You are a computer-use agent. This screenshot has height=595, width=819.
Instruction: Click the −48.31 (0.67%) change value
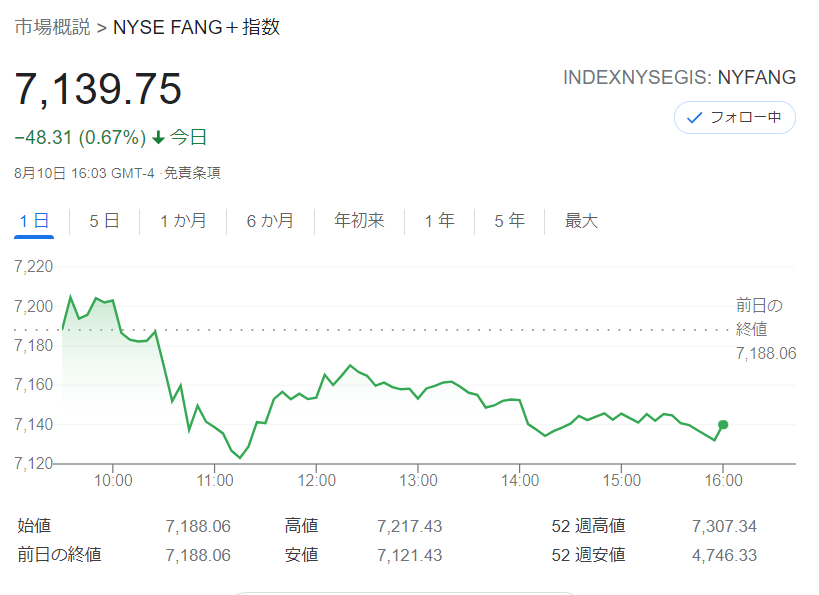(x=80, y=137)
